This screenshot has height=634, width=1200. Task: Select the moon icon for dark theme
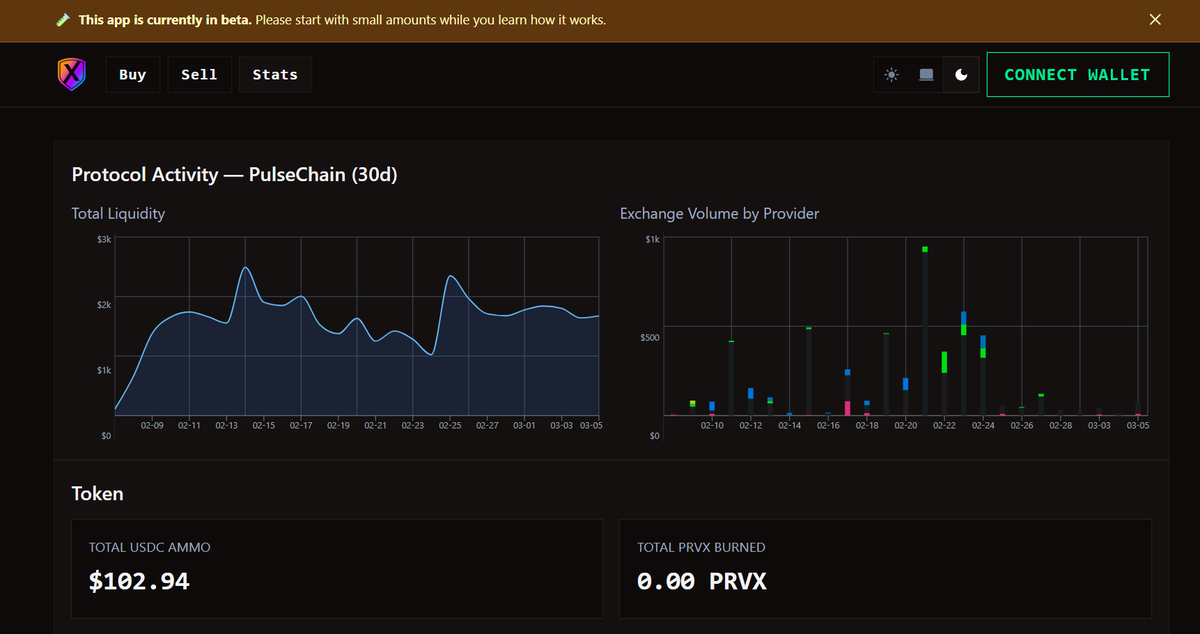[960, 74]
